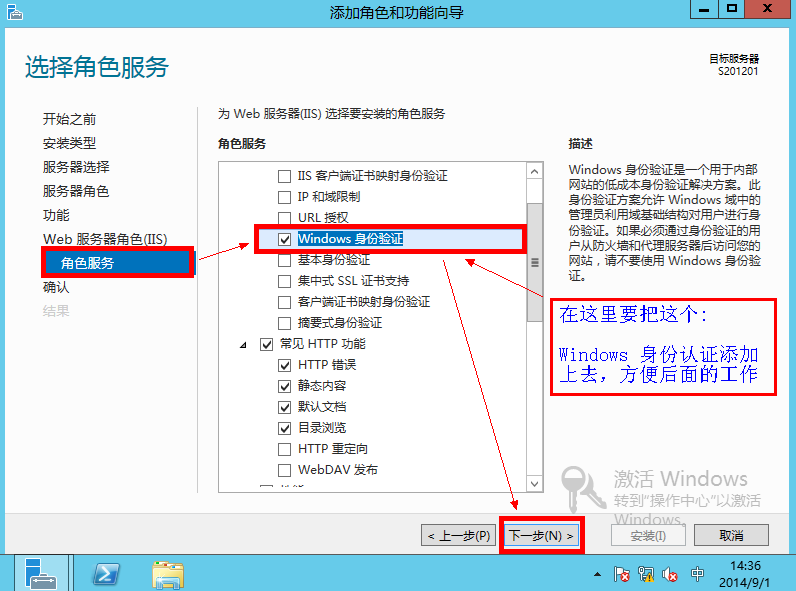Click the 下一步(N) button
The width and height of the screenshot is (796, 591).
click(x=541, y=535)
